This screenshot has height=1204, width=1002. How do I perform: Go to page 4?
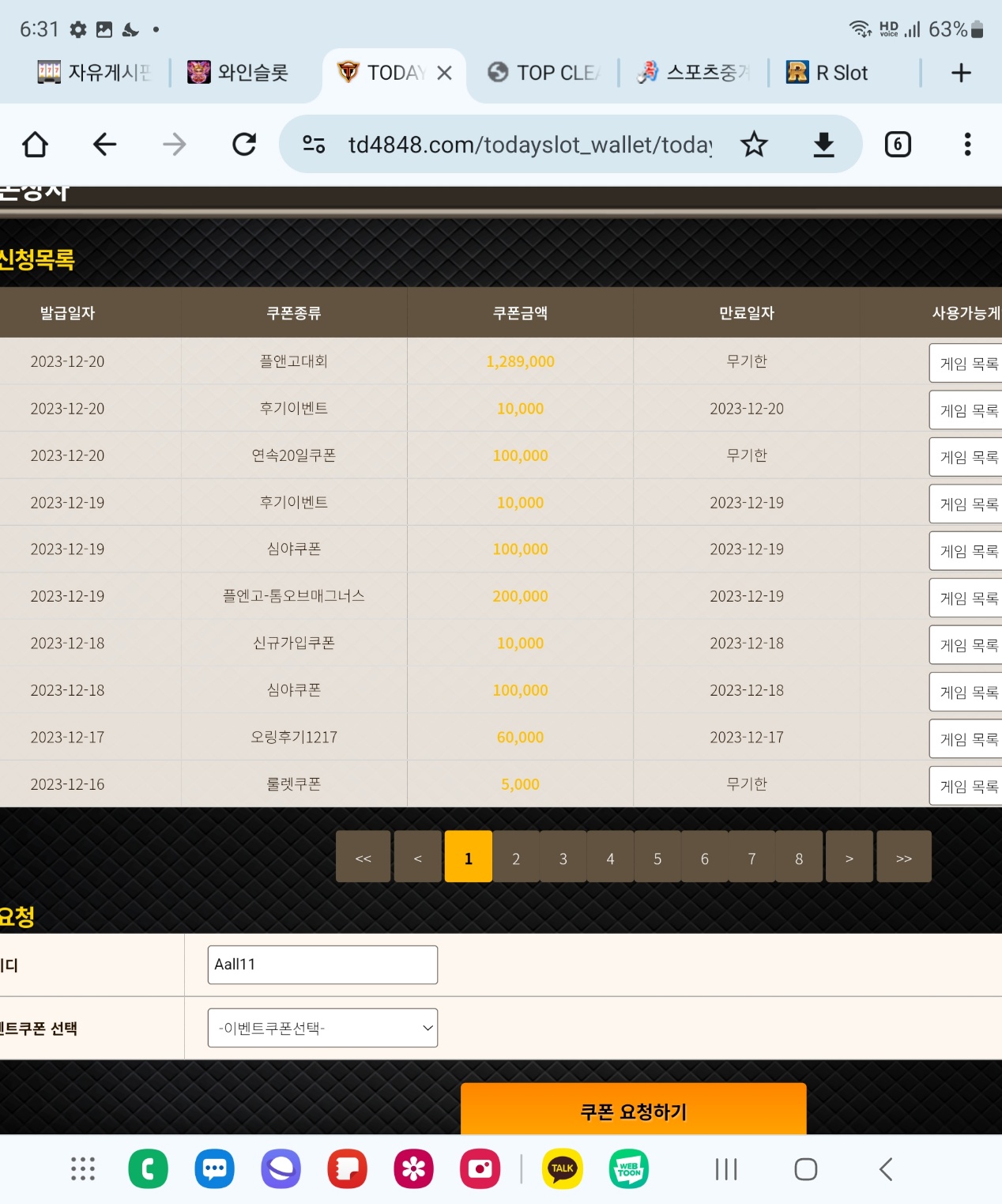(x=610, y=857)
